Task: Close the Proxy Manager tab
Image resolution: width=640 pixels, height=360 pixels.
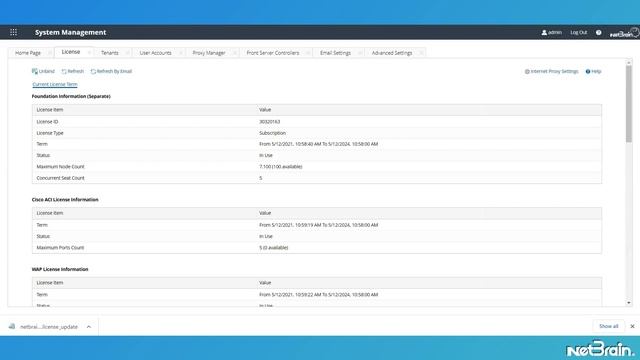Action: pyautogui.click(x=234, y=53)
